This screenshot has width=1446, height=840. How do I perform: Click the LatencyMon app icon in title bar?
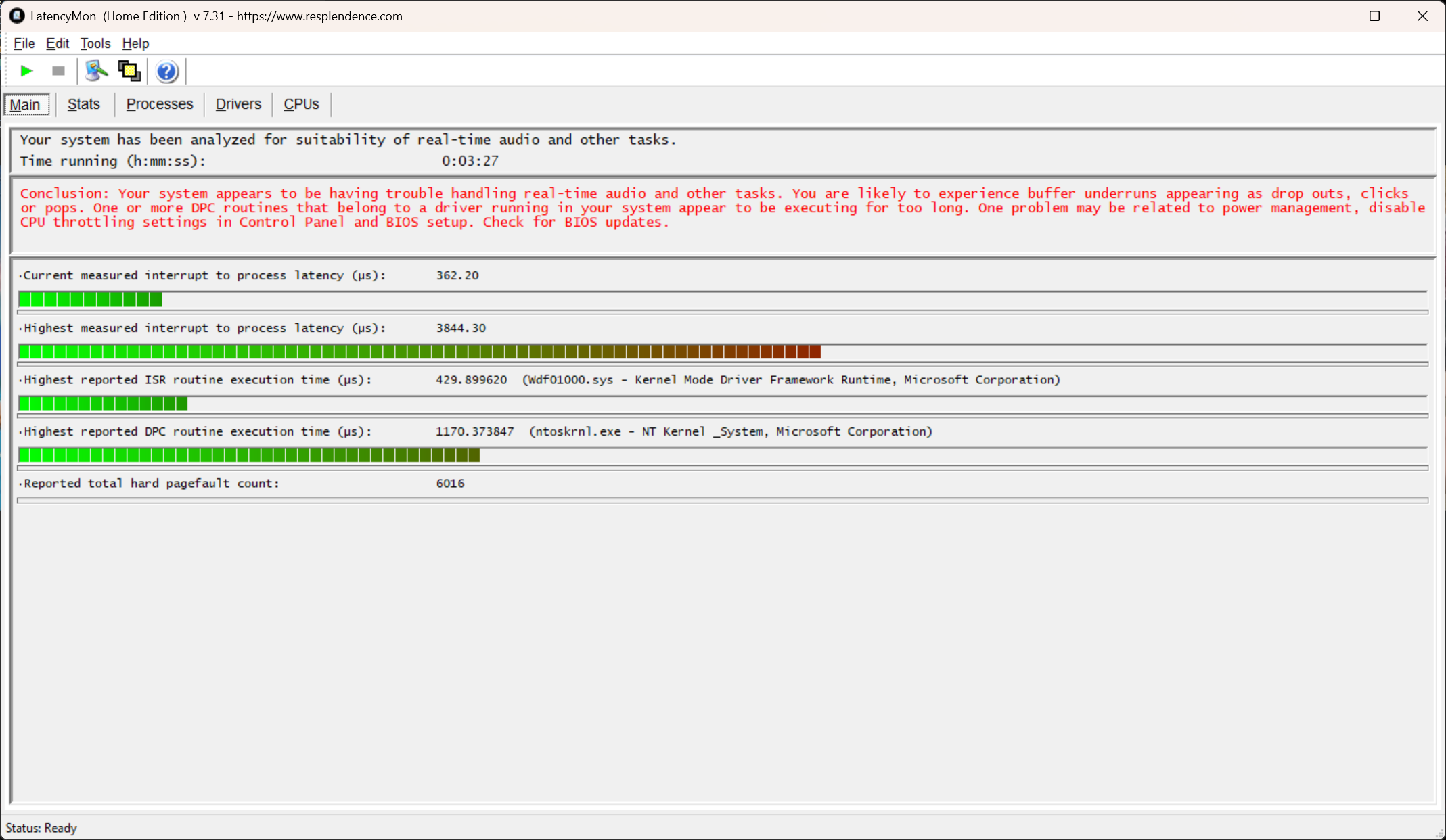tap(17, 16)
